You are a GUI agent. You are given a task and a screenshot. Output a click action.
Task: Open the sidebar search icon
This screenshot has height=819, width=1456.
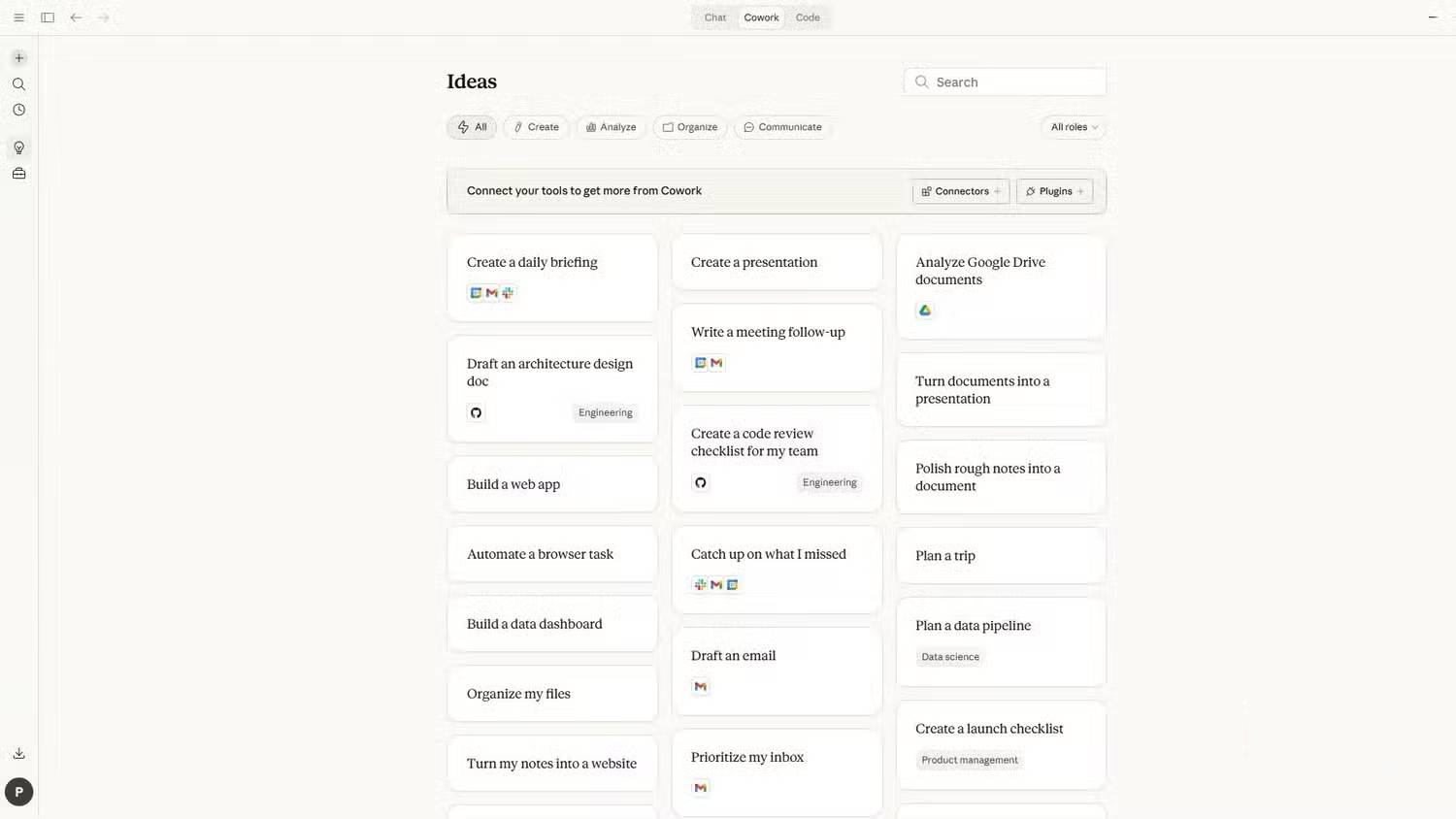tap(18, 84)
